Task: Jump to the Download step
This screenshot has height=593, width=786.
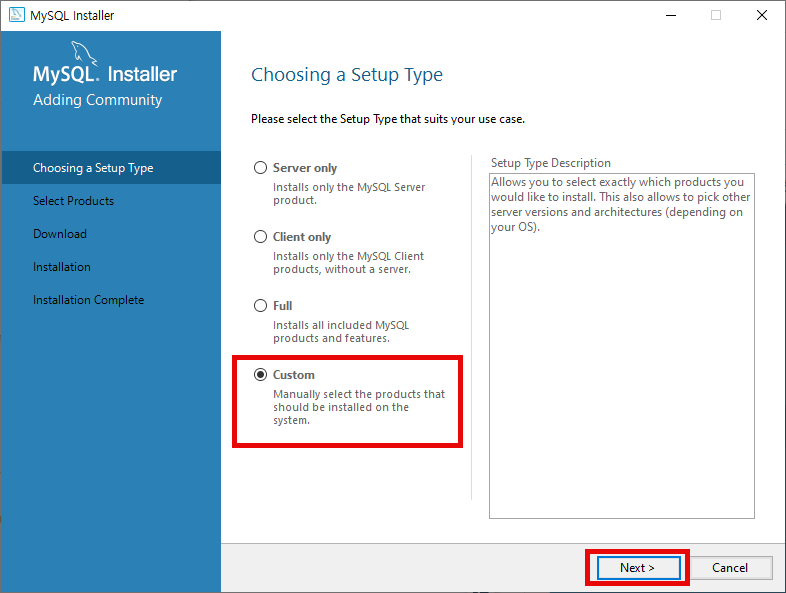Action: coord(60,234)
